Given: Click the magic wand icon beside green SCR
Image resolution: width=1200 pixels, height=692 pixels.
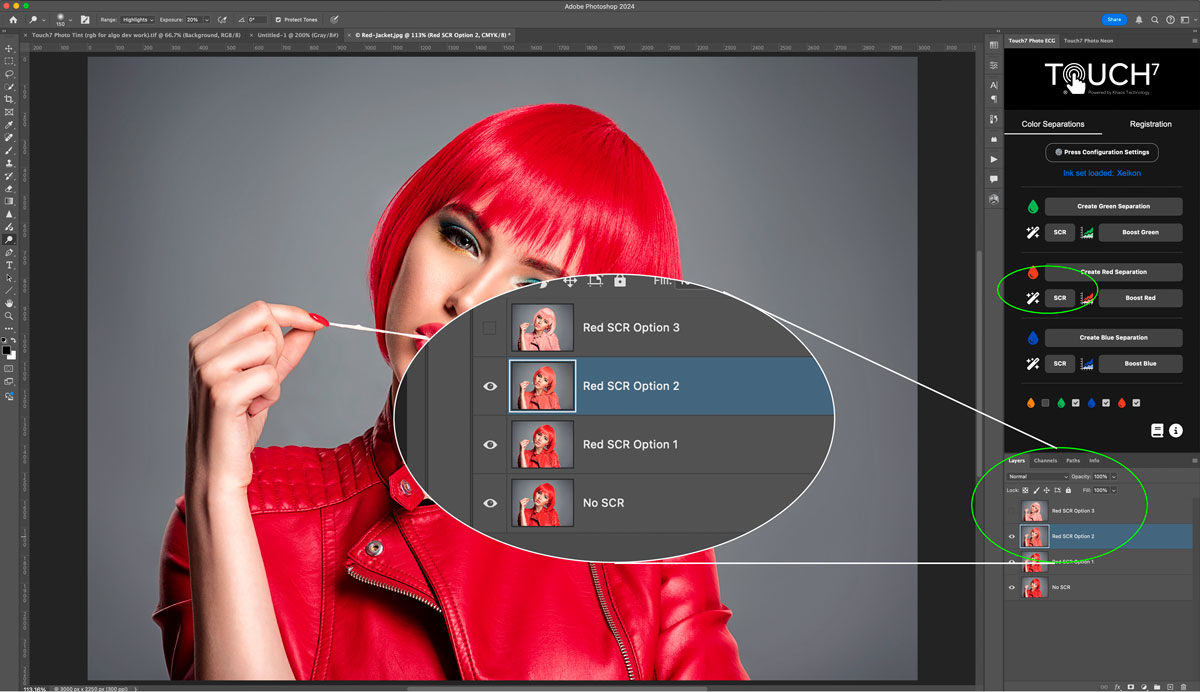Looking at the screenshot, I should click(1033, 232).
